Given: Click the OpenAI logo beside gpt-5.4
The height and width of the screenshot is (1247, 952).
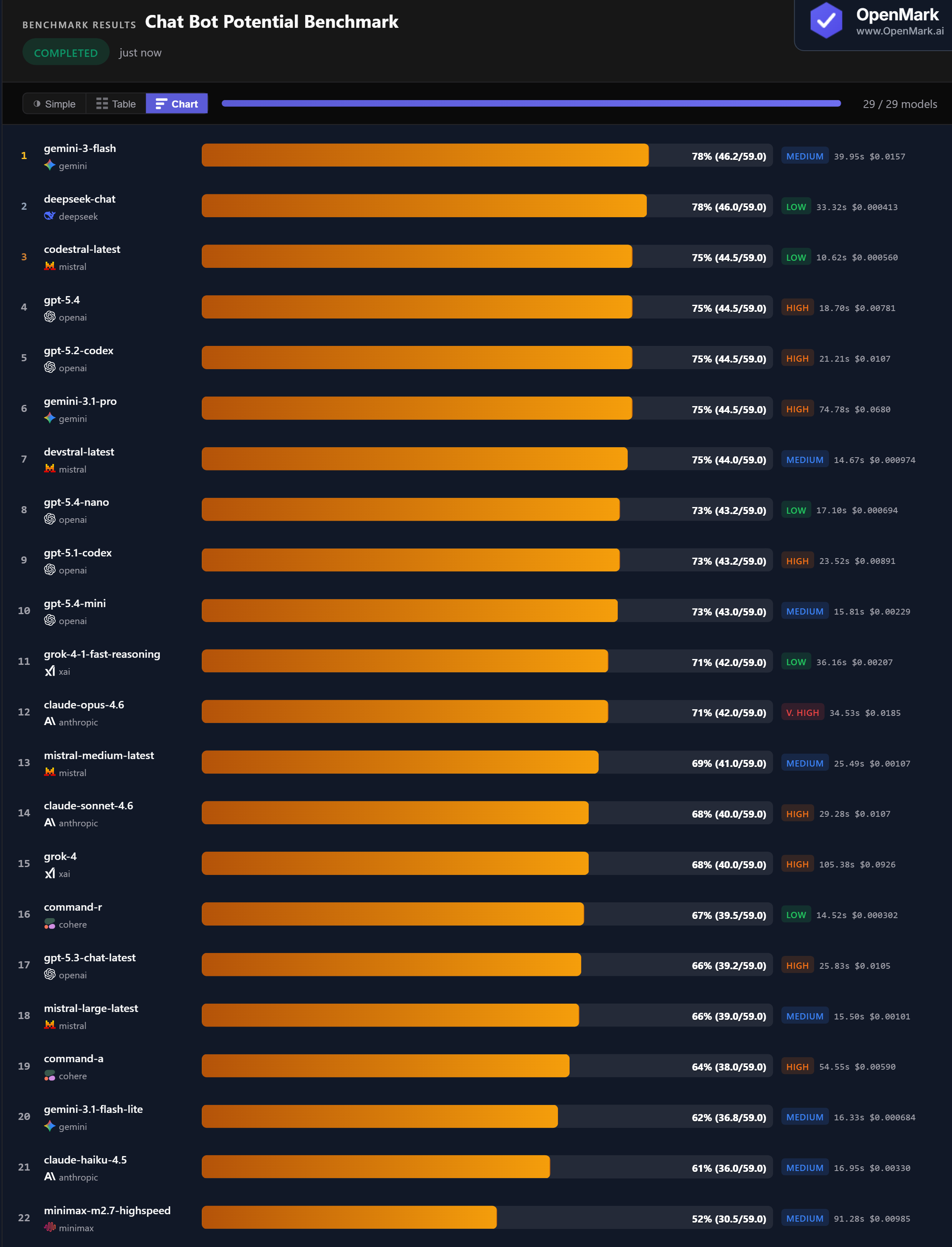Looking at the screenshot, I should pyautogui.click(x=49, y=317).
